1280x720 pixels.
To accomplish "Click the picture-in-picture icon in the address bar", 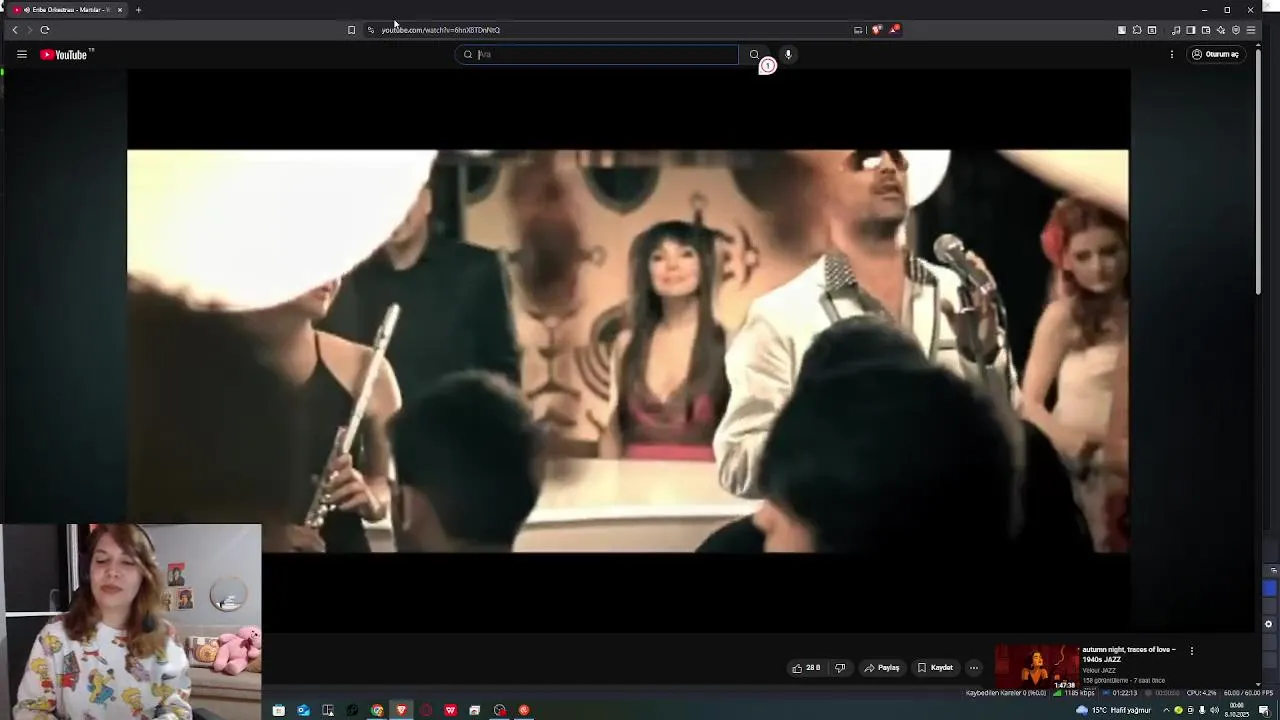I will pos(858,30).
